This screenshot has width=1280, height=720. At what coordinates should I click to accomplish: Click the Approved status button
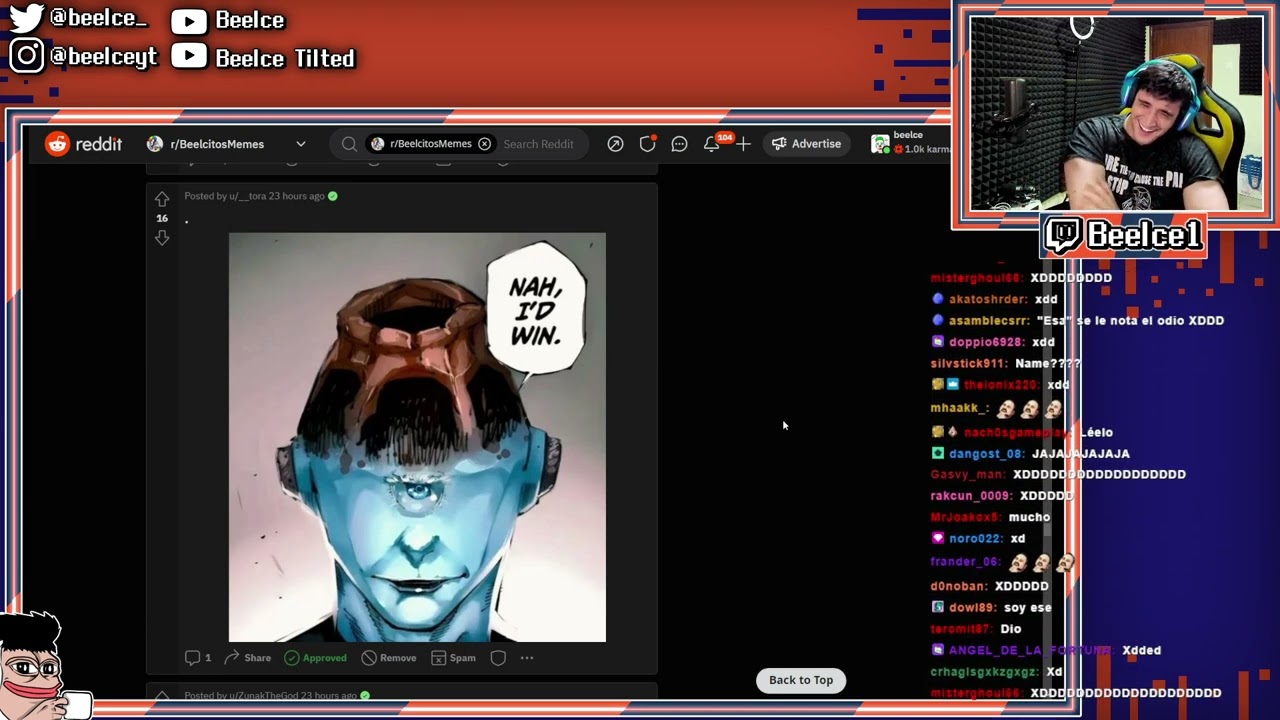pyautogui.click(x=315, y=658)
